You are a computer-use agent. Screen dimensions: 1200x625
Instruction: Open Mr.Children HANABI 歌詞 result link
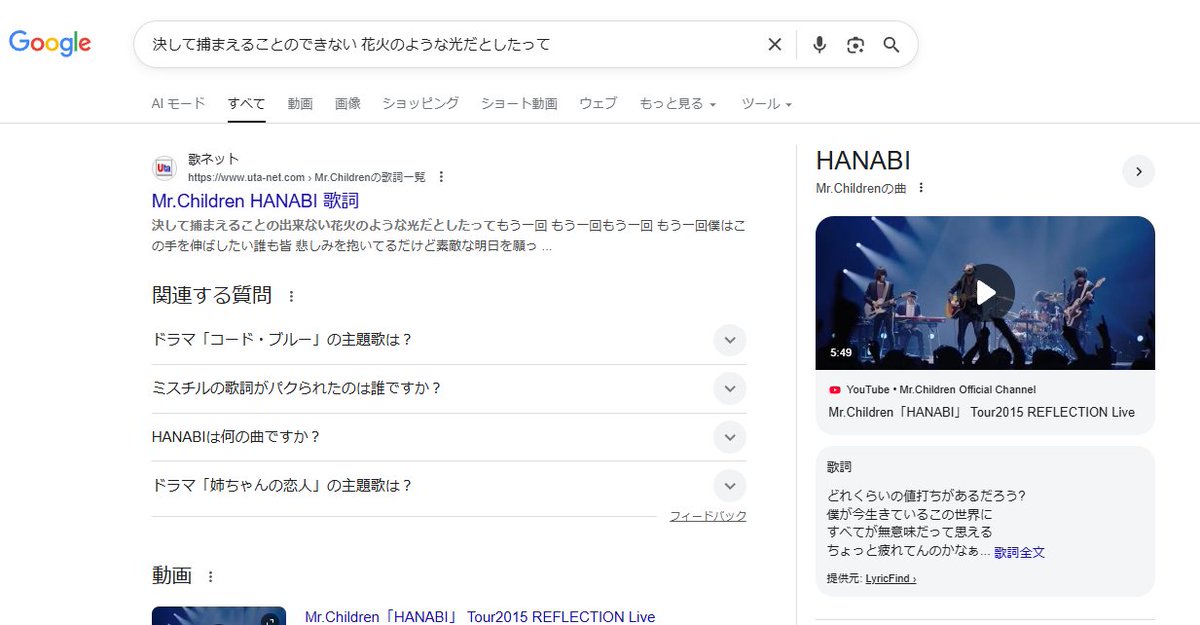255,200
